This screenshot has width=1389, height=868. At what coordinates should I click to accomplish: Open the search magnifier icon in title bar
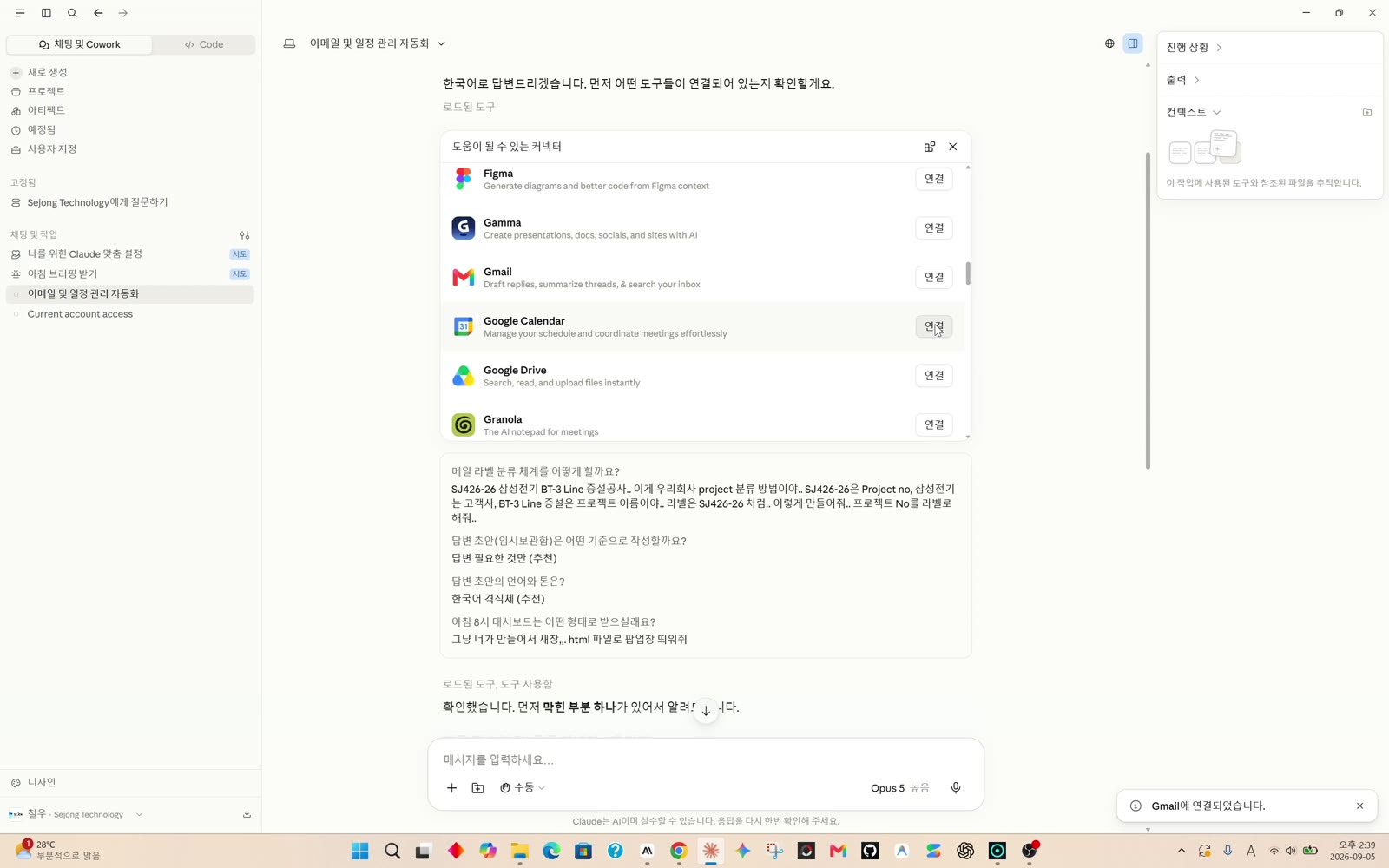tap(72, 13)
